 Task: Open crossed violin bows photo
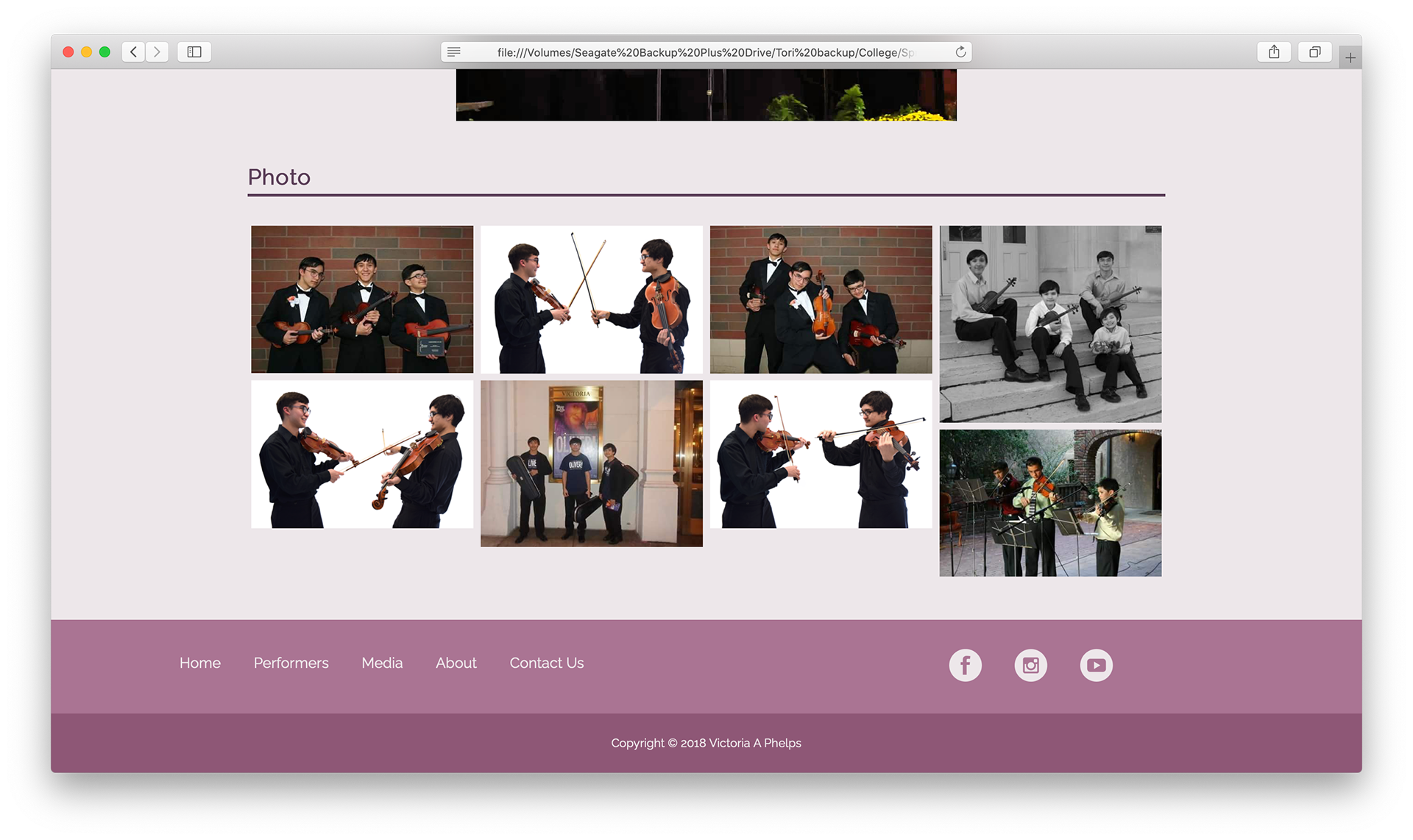click(592, 299)
